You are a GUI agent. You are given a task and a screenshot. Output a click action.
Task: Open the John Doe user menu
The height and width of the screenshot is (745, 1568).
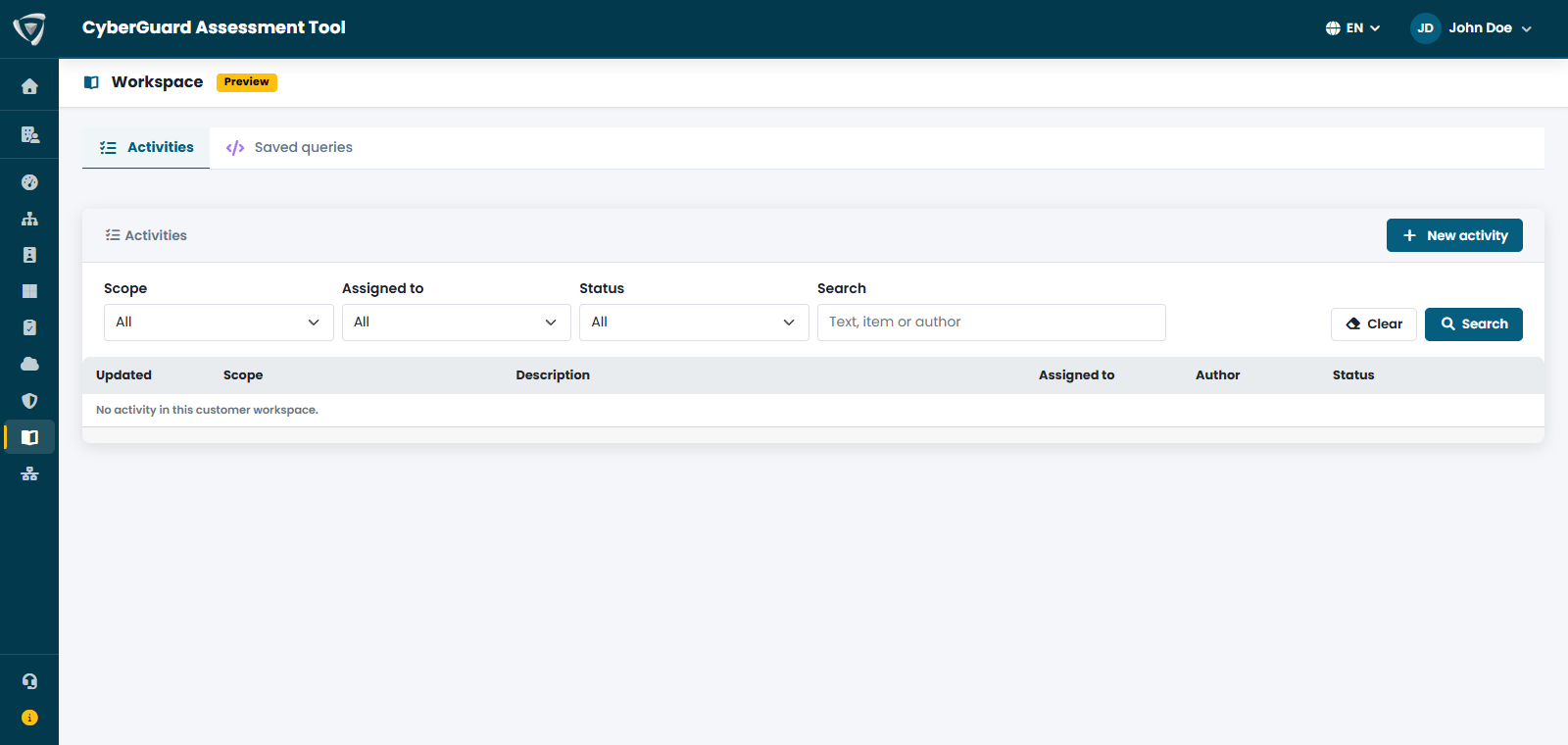(1471, 28)
